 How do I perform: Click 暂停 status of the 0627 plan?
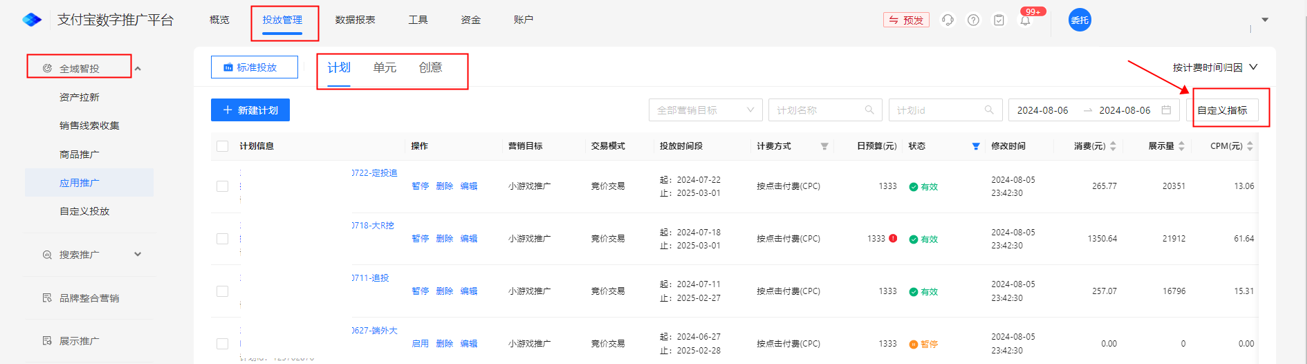pos(923,344)
